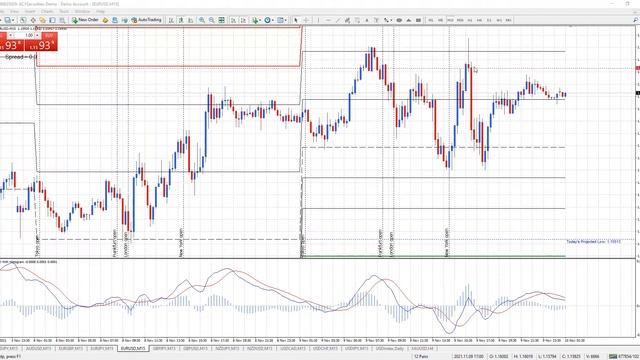Image resolution: width=640 pixels, height=360 pixels.
Task: Increase trade volume with up arrow
Action: click(x=37, y=36)
